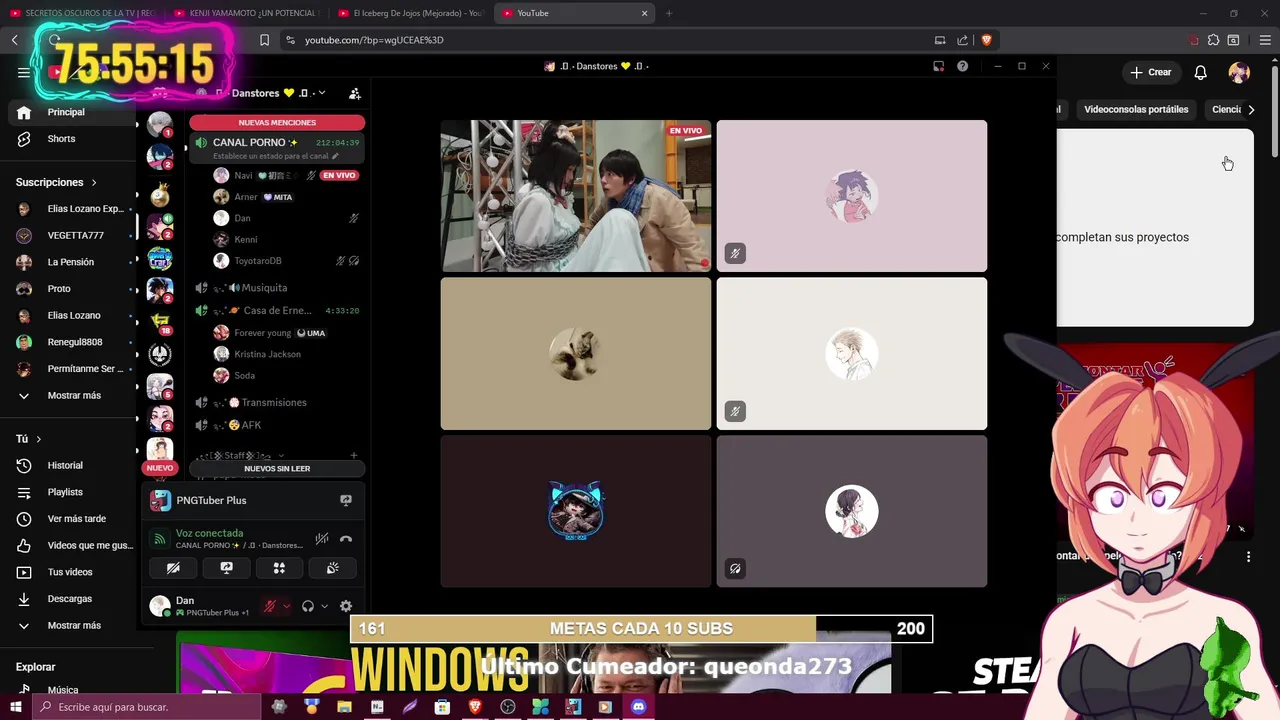1280x720 pixels.
Task: Unmute Dan's microphone in the user panel
Action: pyautogui.click(x=269, y=606)
